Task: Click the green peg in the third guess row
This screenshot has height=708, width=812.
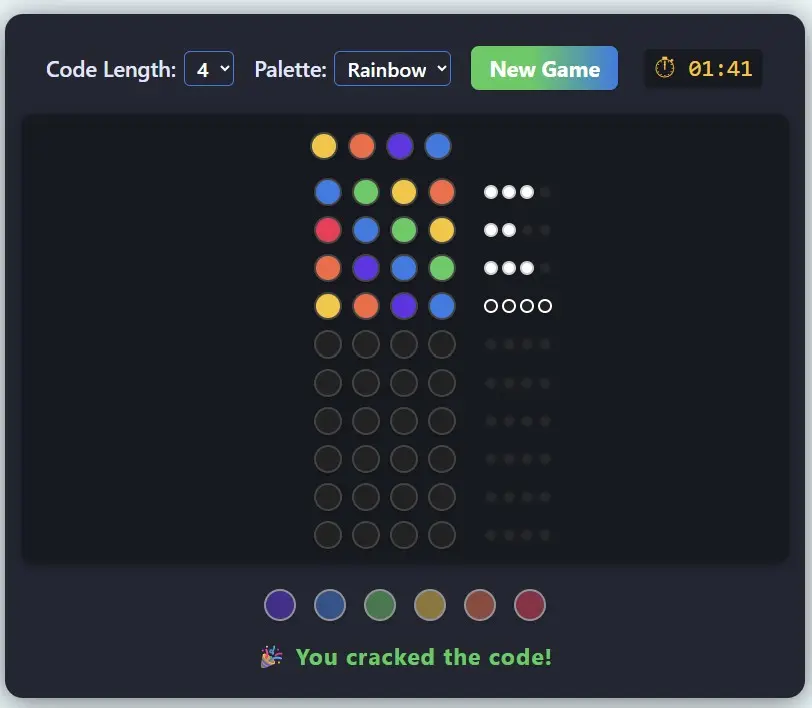Action: click(x=441, y=268)
